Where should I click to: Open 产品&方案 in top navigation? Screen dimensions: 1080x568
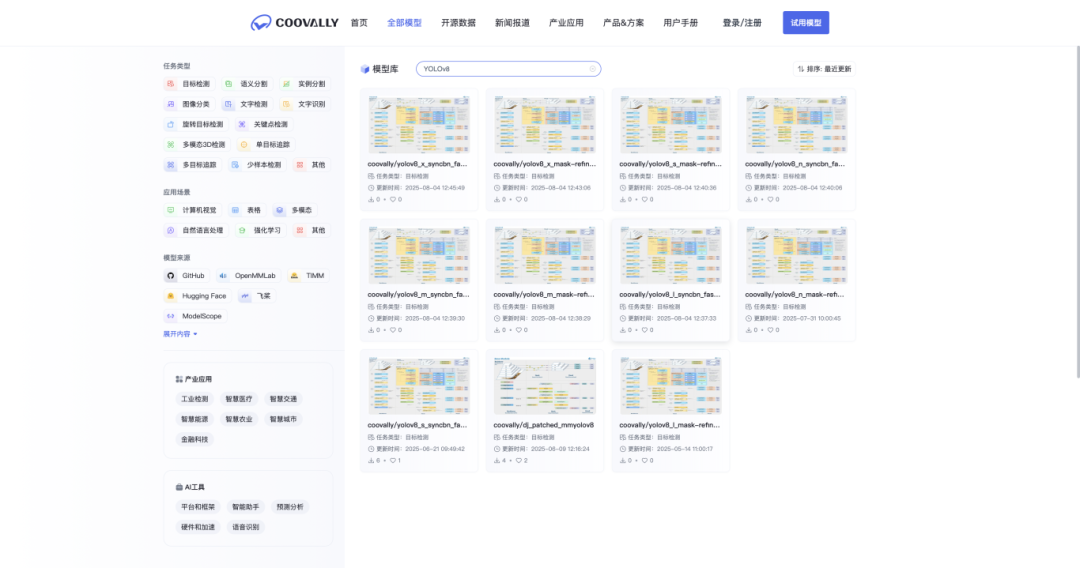623,23
